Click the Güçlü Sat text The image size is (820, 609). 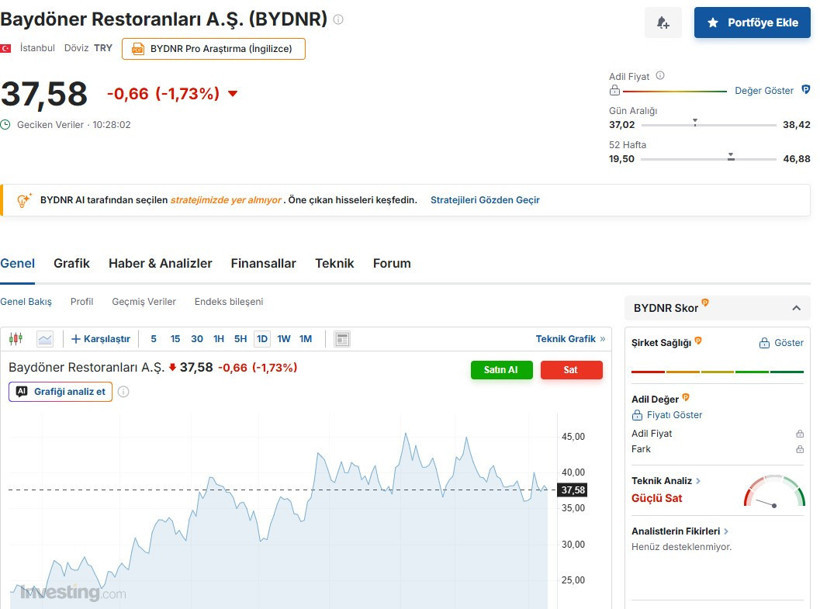[x=656, y=498]
